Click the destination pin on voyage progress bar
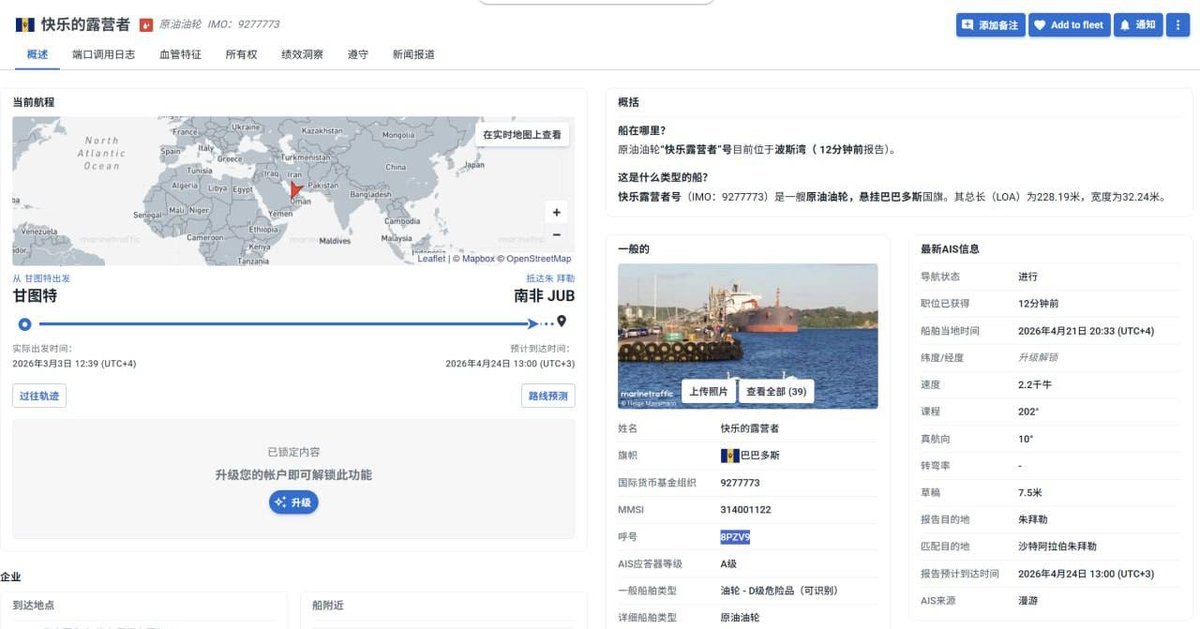 tap(562, 322)
